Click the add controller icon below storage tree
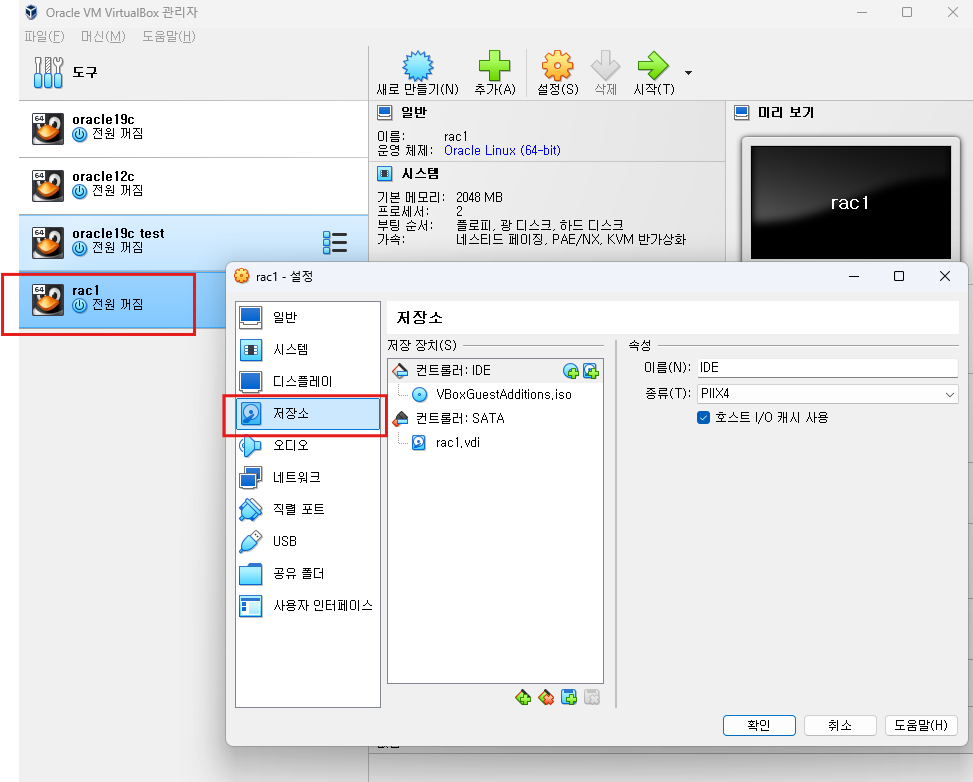The width and height of the screenshot is (973, 782). [x=523, y=698]
